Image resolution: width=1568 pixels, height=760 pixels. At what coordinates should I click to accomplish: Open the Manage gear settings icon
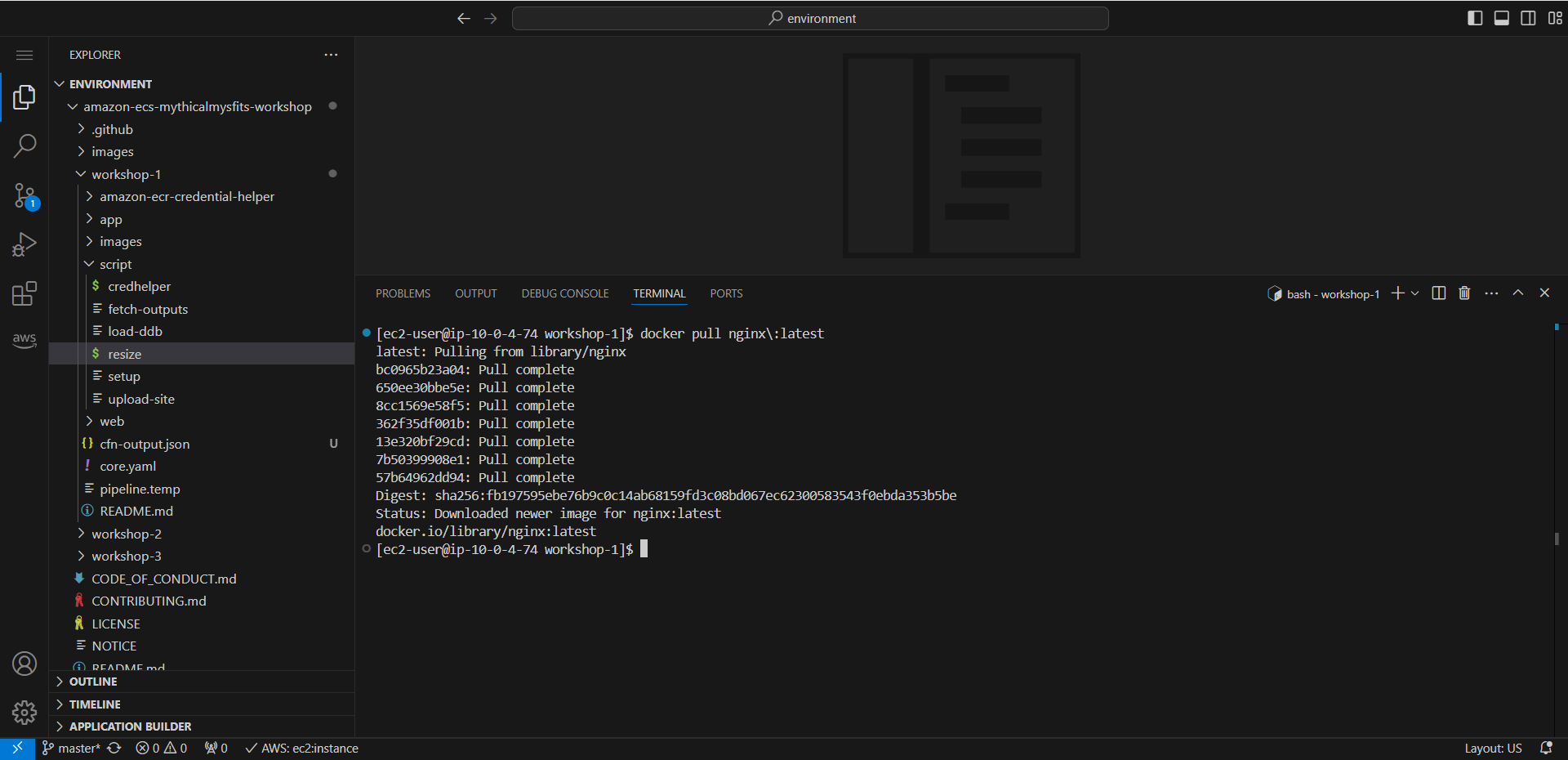coord(24,713)
